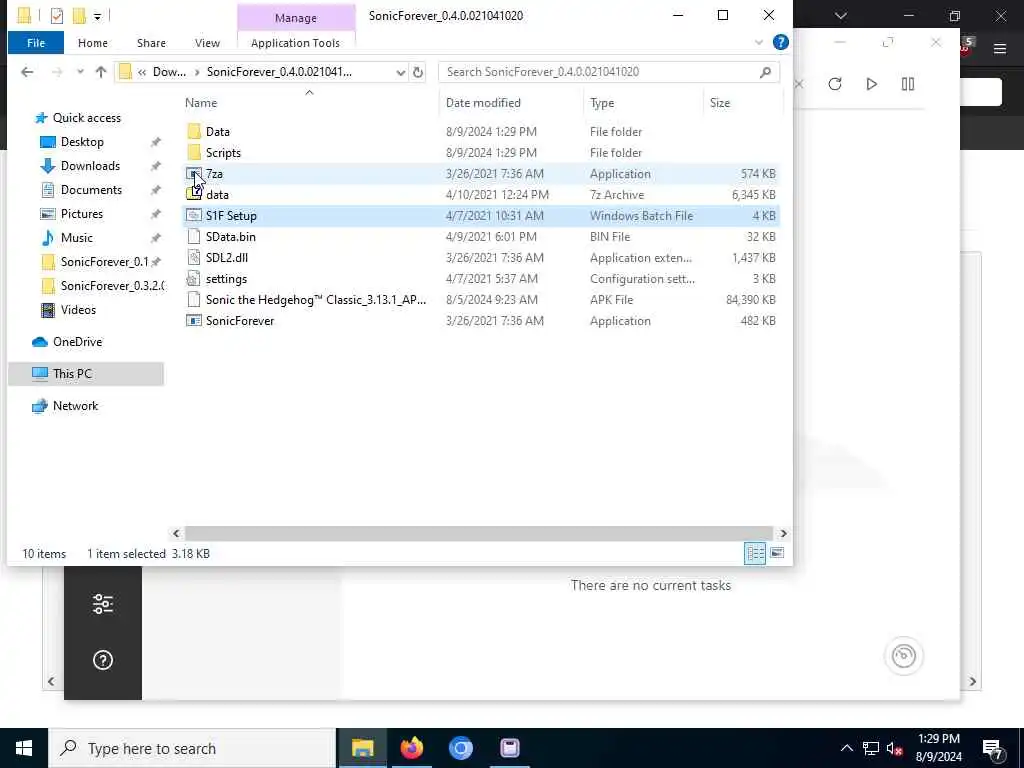Select the S1F Setup batch file icon
Screen dimensions: 1024x768
194,215
